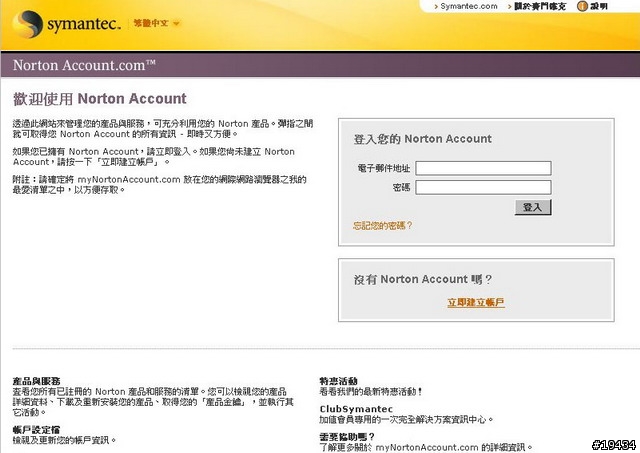Screen dimensions: 640x453
Task: Click the 產品與服務 heading
Action: coord(36,381)
